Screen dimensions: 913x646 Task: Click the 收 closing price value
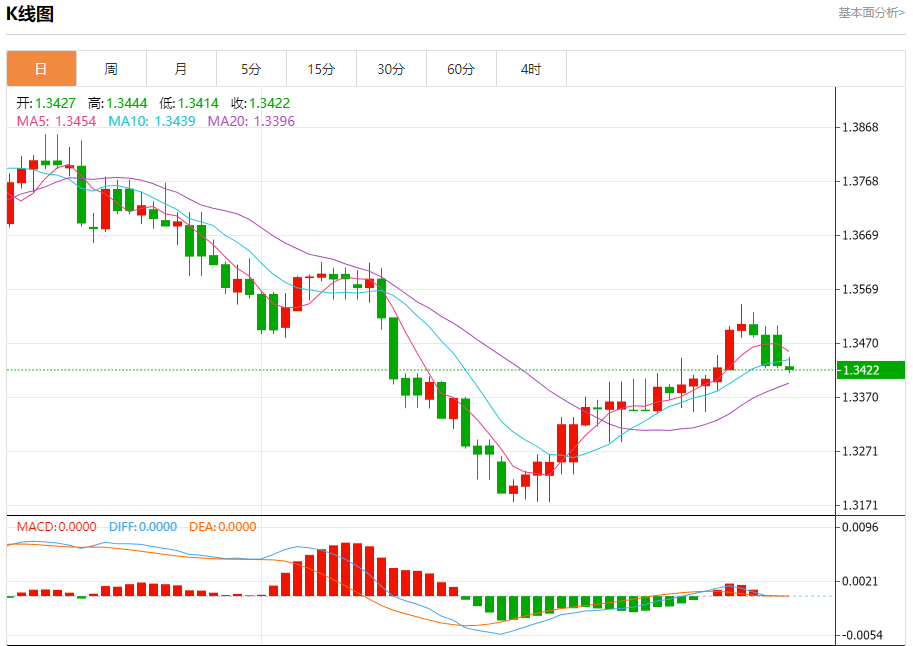point(260,103)
